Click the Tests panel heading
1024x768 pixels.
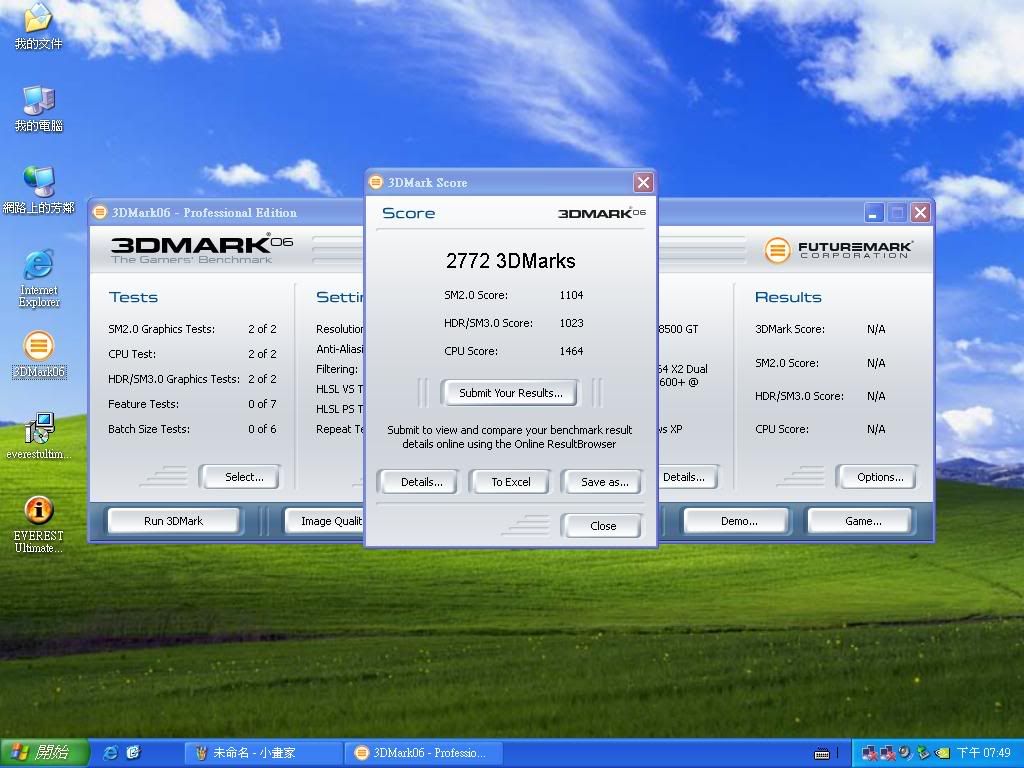133,297
